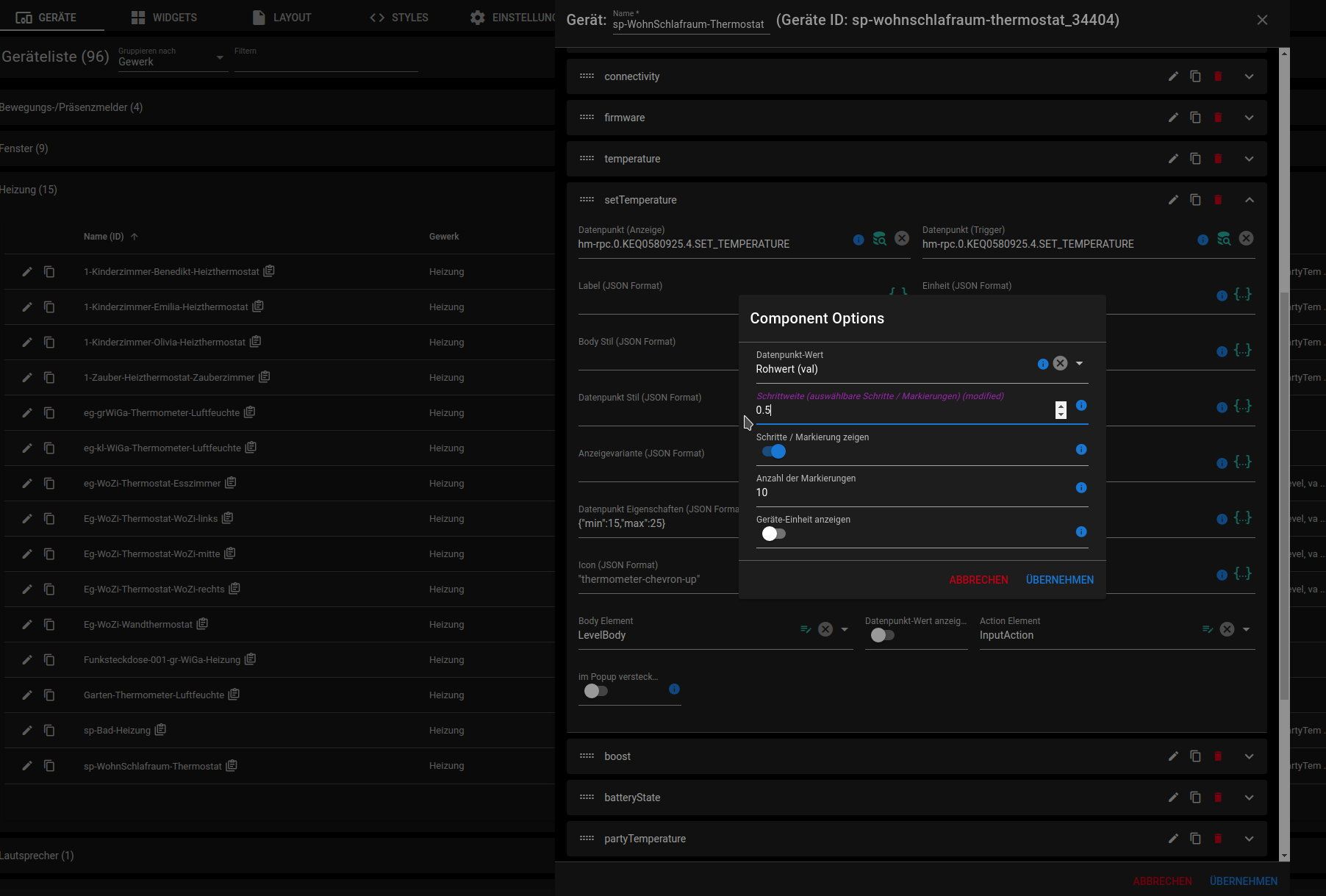Show info for Schrittweite option
Screen dimensions: 1326x896
click(x=1081, y=406)
